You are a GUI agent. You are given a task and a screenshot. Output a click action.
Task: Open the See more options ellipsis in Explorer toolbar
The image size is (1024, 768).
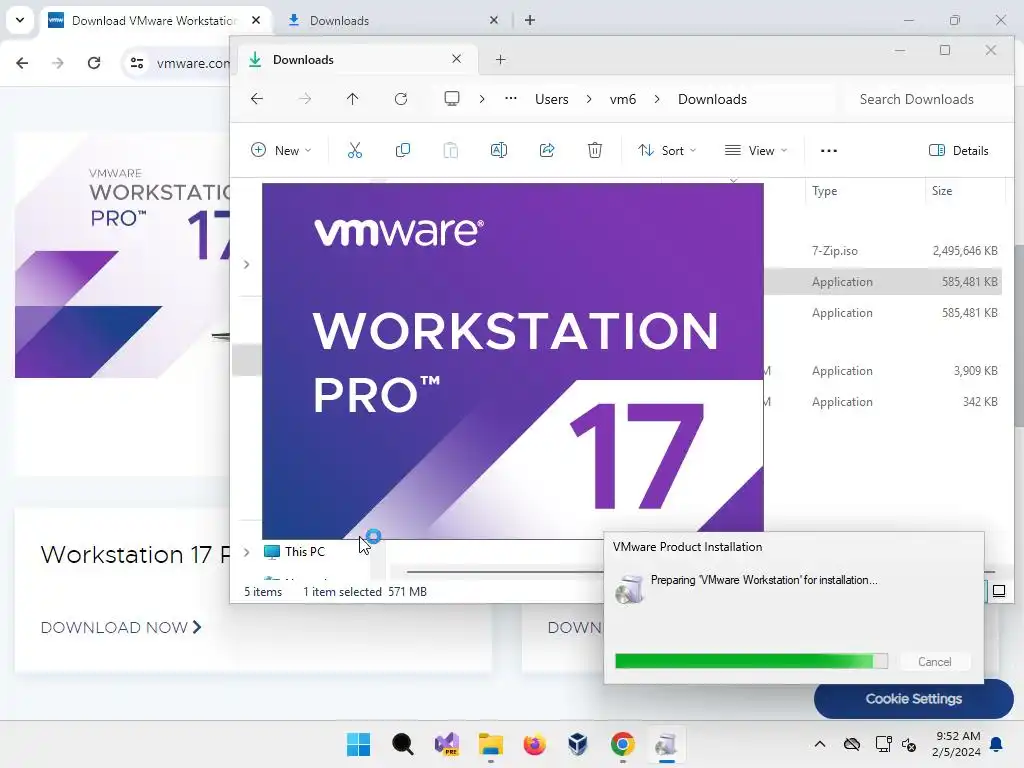point(829,151)
